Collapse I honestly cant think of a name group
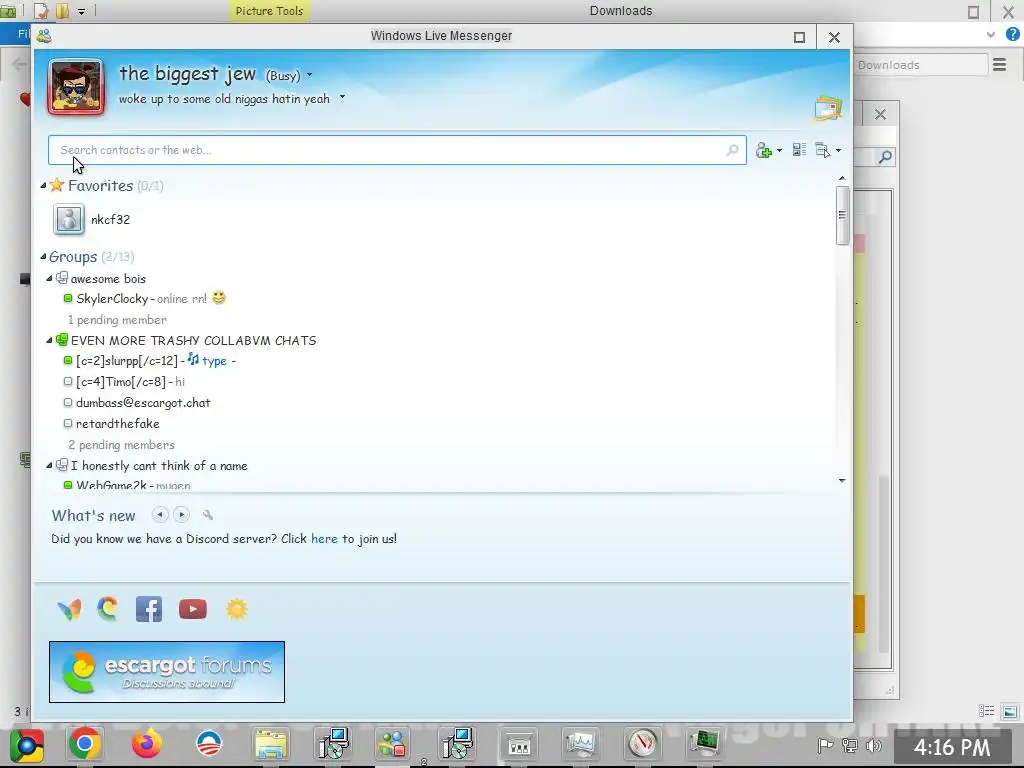Viewport: 1024px width, 768px height. click(x=49, y=466)
